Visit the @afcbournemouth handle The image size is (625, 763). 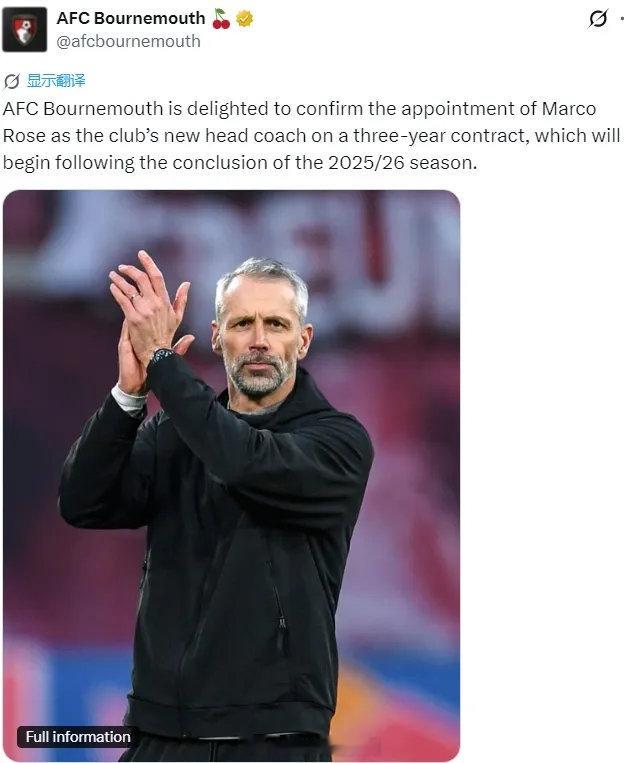129,41
